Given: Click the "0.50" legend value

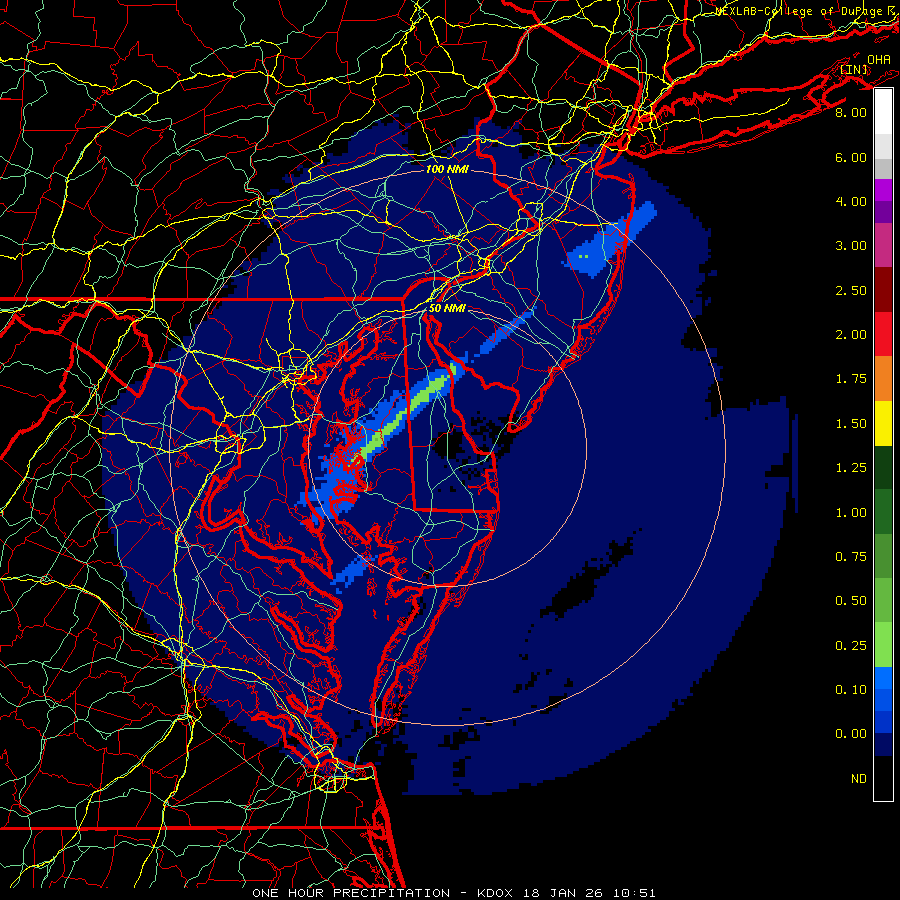Looking at the screenshot, I should click(851, 601).
